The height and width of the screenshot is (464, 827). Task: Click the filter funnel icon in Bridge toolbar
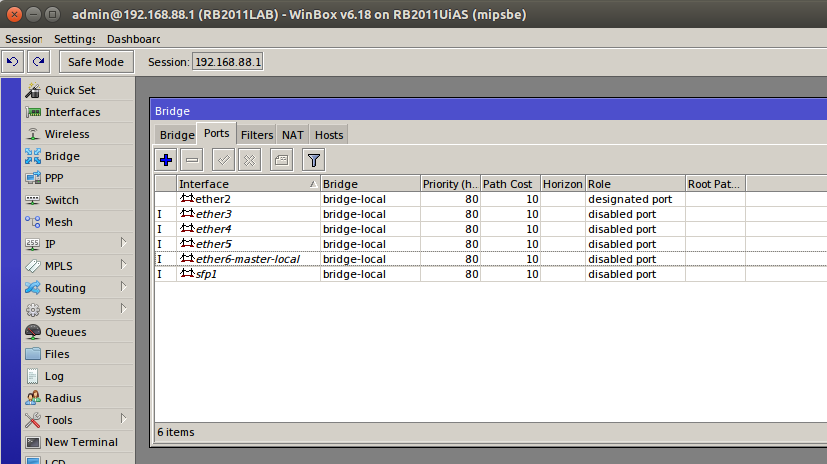(x=313, y=160)
